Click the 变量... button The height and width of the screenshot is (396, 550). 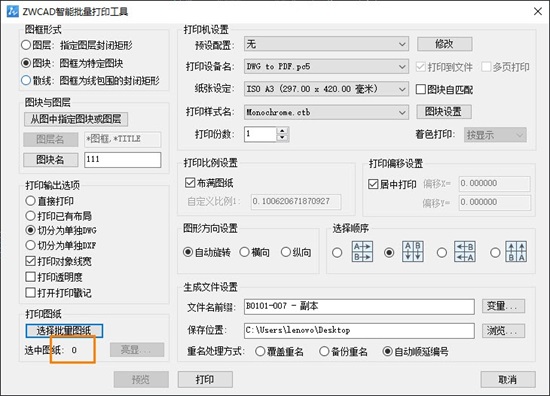coord(503,306)
